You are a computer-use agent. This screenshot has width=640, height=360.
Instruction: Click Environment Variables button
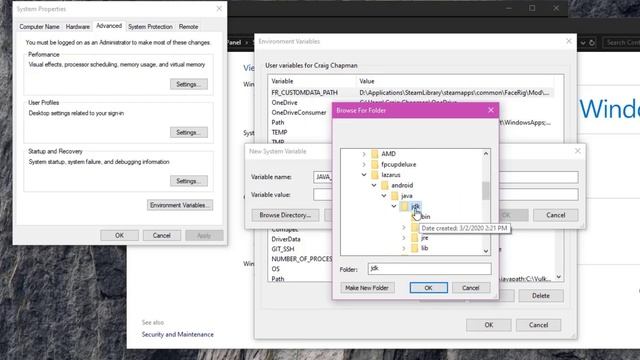pos(180,205)
